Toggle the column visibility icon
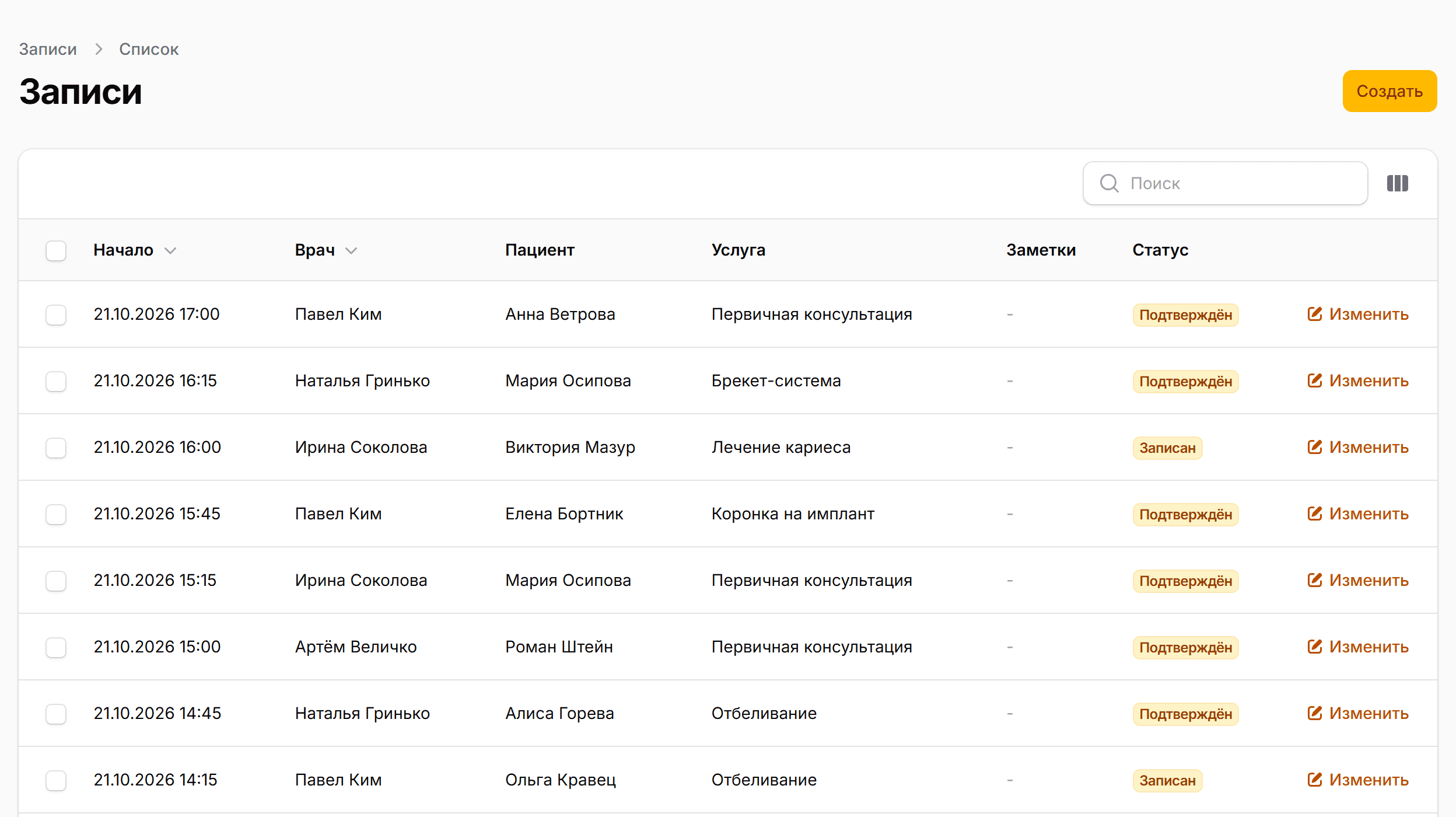This screenshot has width=1456, height=817. (x=1397, y=183)
